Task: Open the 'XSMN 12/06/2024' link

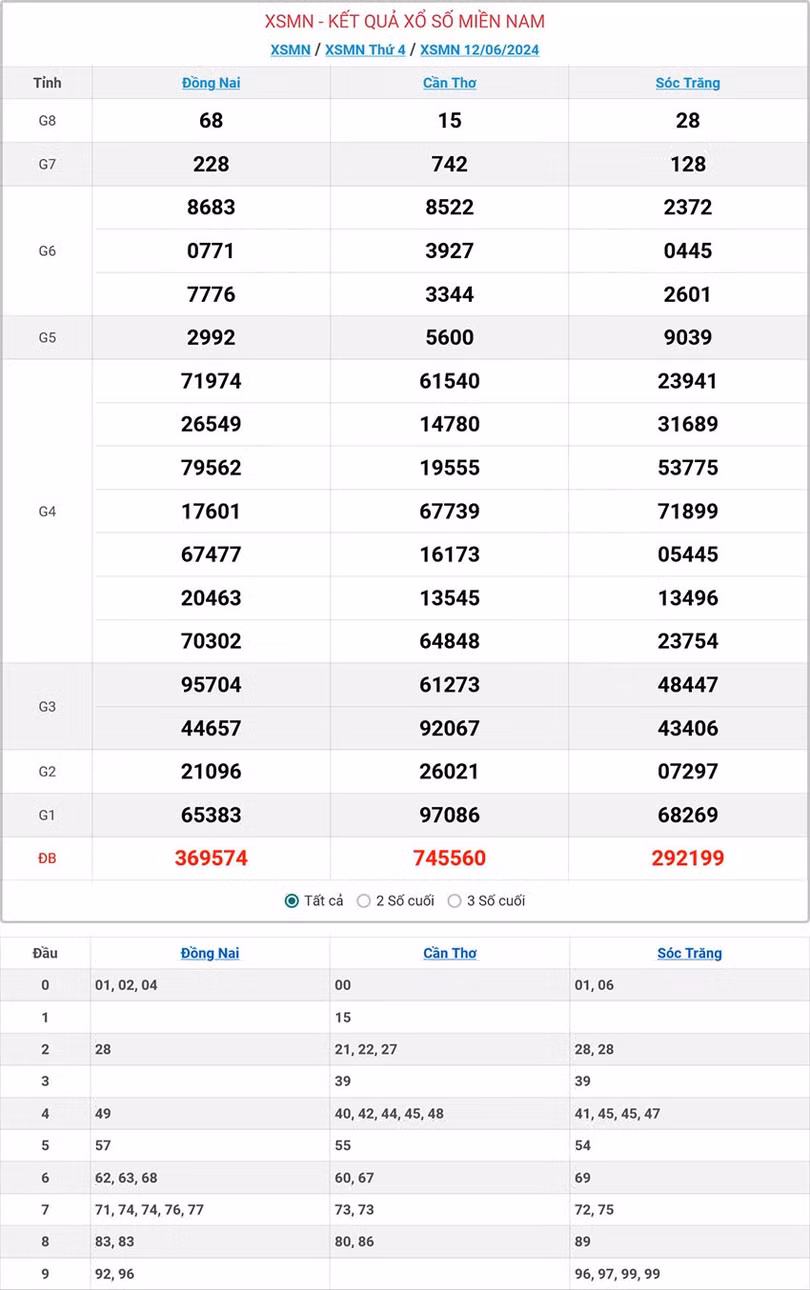Action: [x=479, y=50]
